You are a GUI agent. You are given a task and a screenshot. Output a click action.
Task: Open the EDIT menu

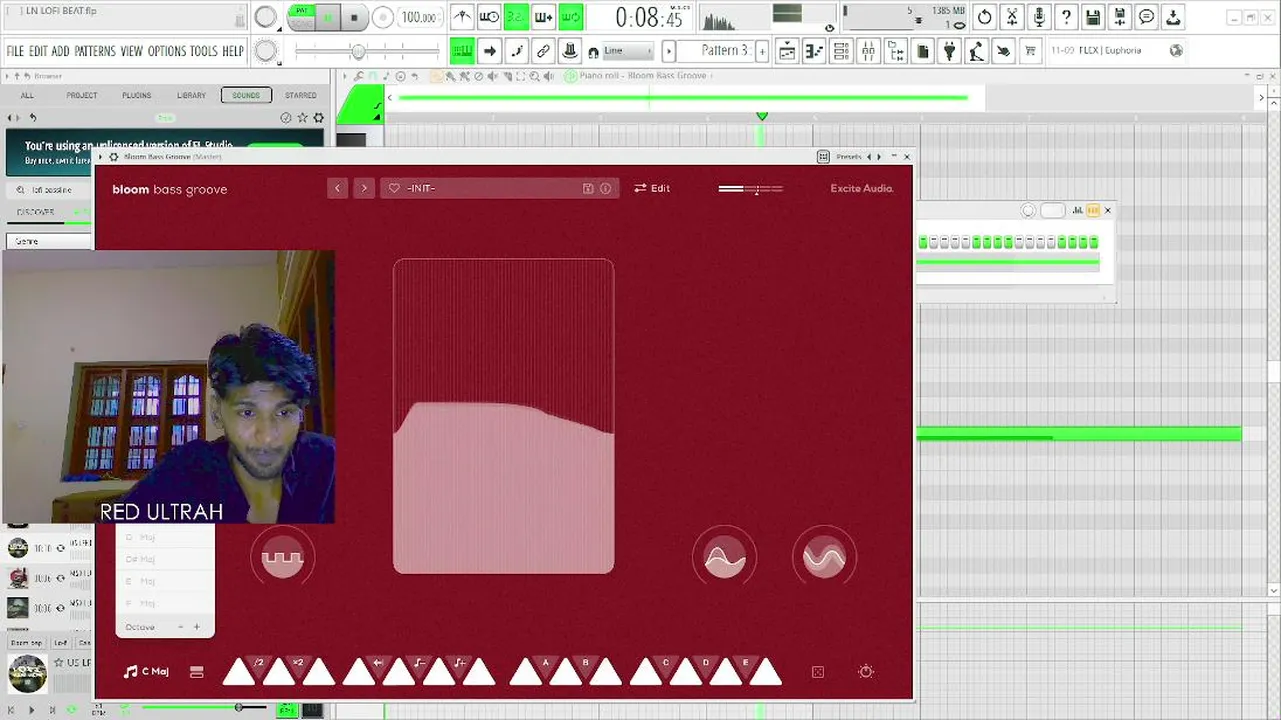click(x=38, y=51)
